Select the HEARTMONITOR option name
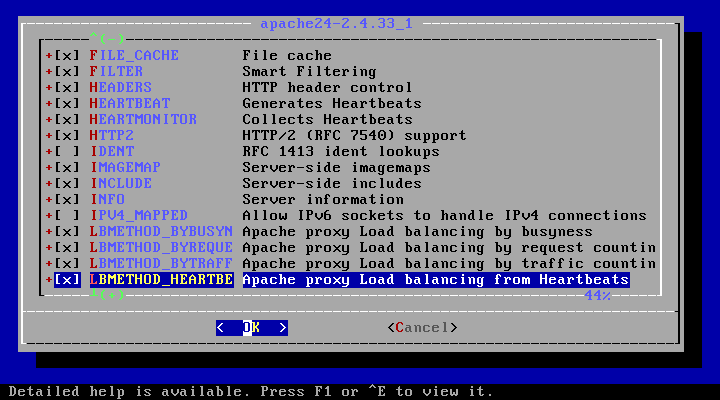Image resolution: width=720 pixels, height=400 pixels. click(143, 119)
